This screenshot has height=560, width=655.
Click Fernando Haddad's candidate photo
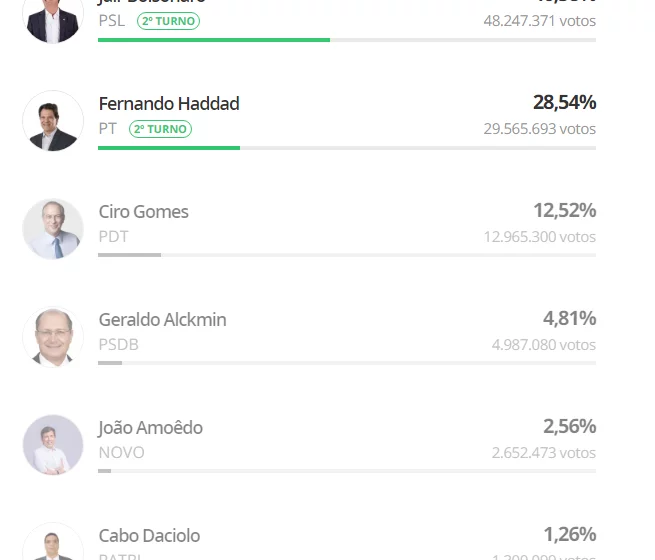[53, 121]
